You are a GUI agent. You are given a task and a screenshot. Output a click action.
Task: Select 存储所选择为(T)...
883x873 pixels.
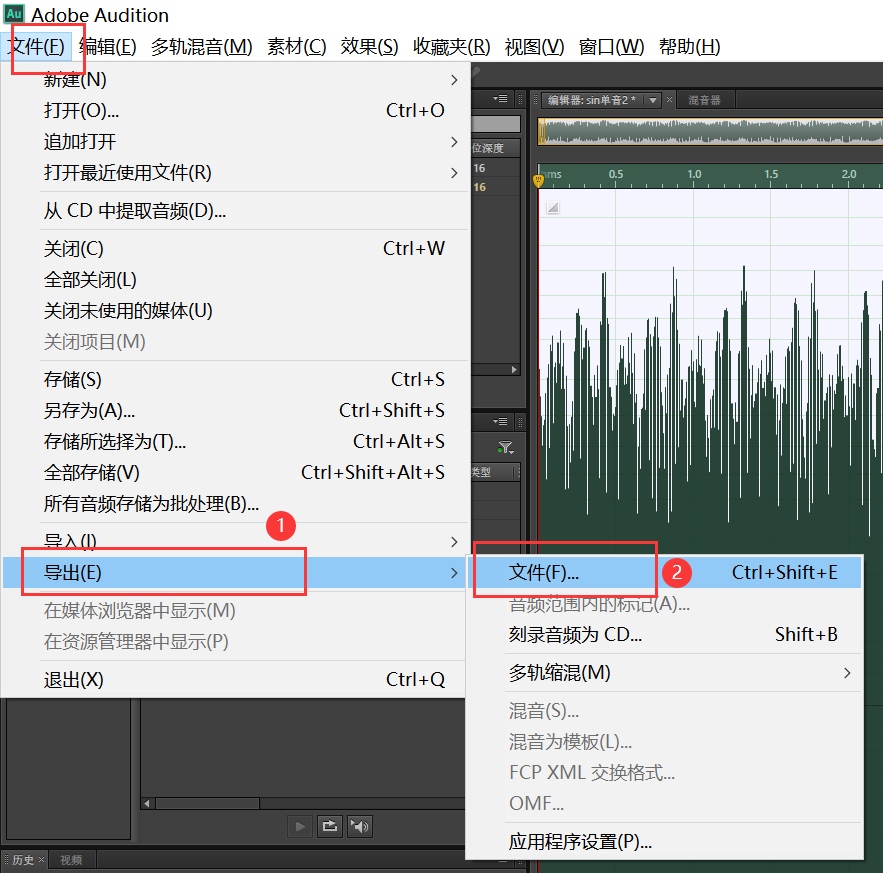pyautogui.click(x=235, y=442)
